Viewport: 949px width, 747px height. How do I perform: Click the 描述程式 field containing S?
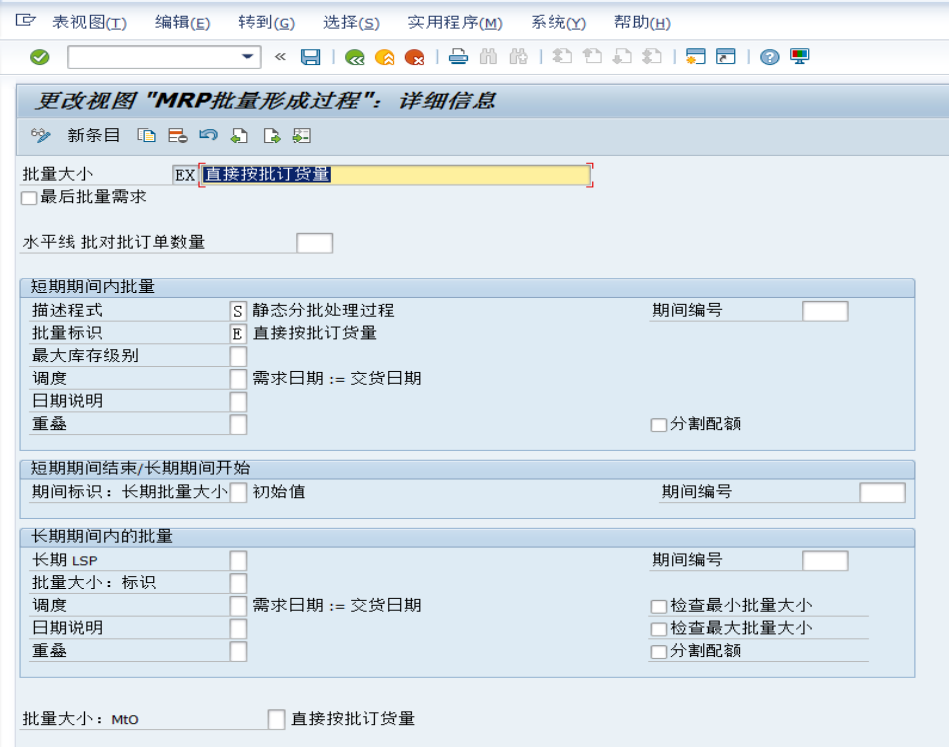pos(238,311)
